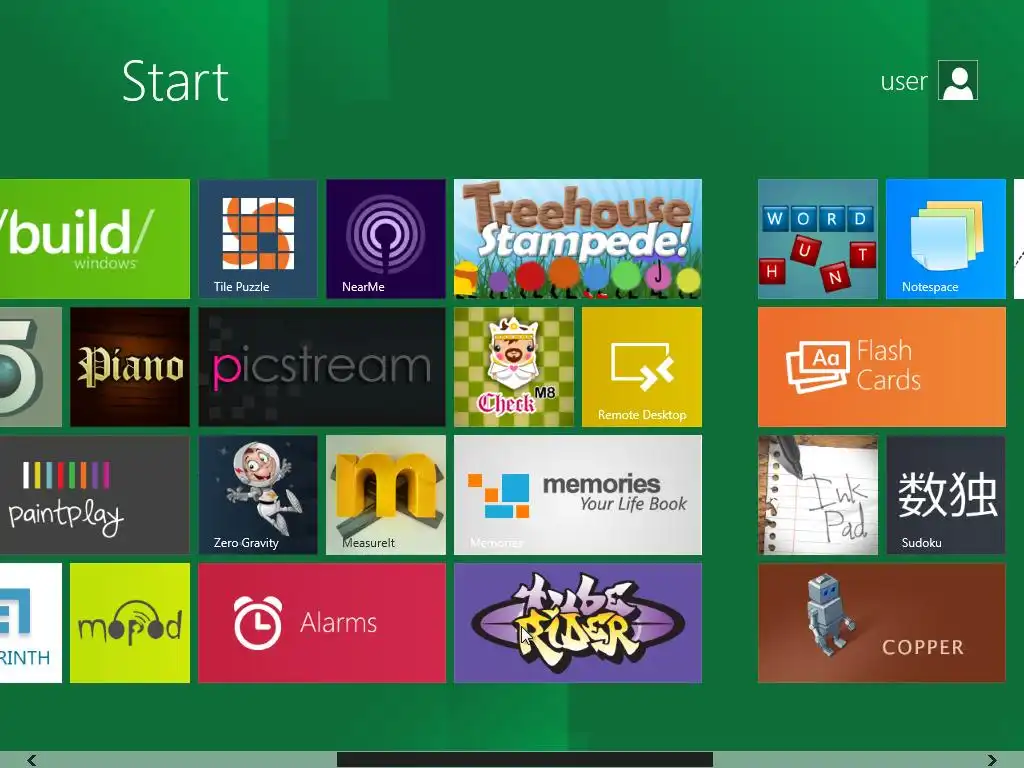Open the picstream tile
The height and width of the screenshot is (768, 1024).
pyautogui.click(x=322, y=367)
